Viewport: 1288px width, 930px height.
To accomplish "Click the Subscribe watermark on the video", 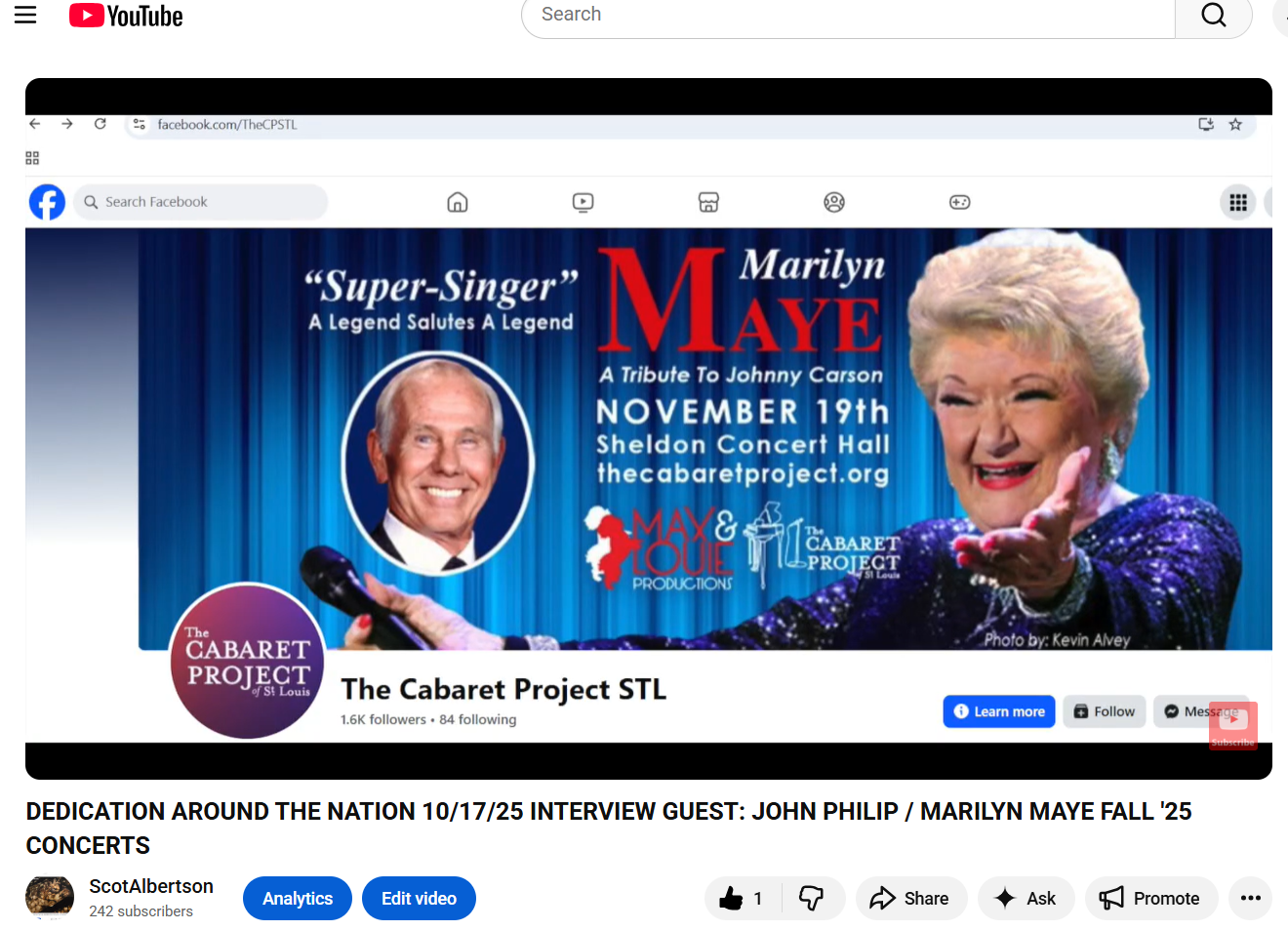I will [1232, 725].
